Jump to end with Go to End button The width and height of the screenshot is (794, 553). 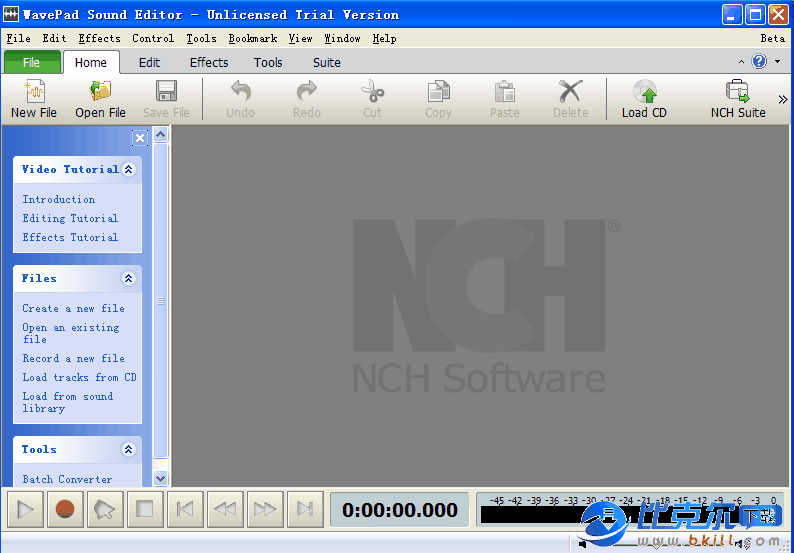click(305, 509)
